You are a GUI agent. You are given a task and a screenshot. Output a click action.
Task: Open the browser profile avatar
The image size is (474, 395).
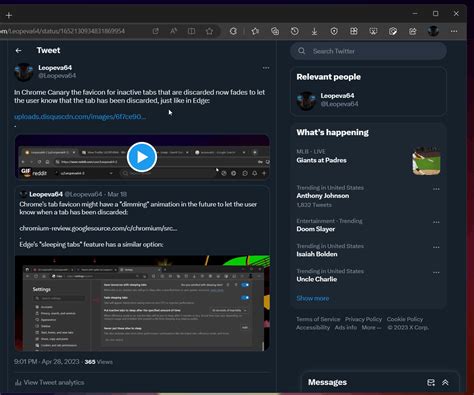[433, 31]
